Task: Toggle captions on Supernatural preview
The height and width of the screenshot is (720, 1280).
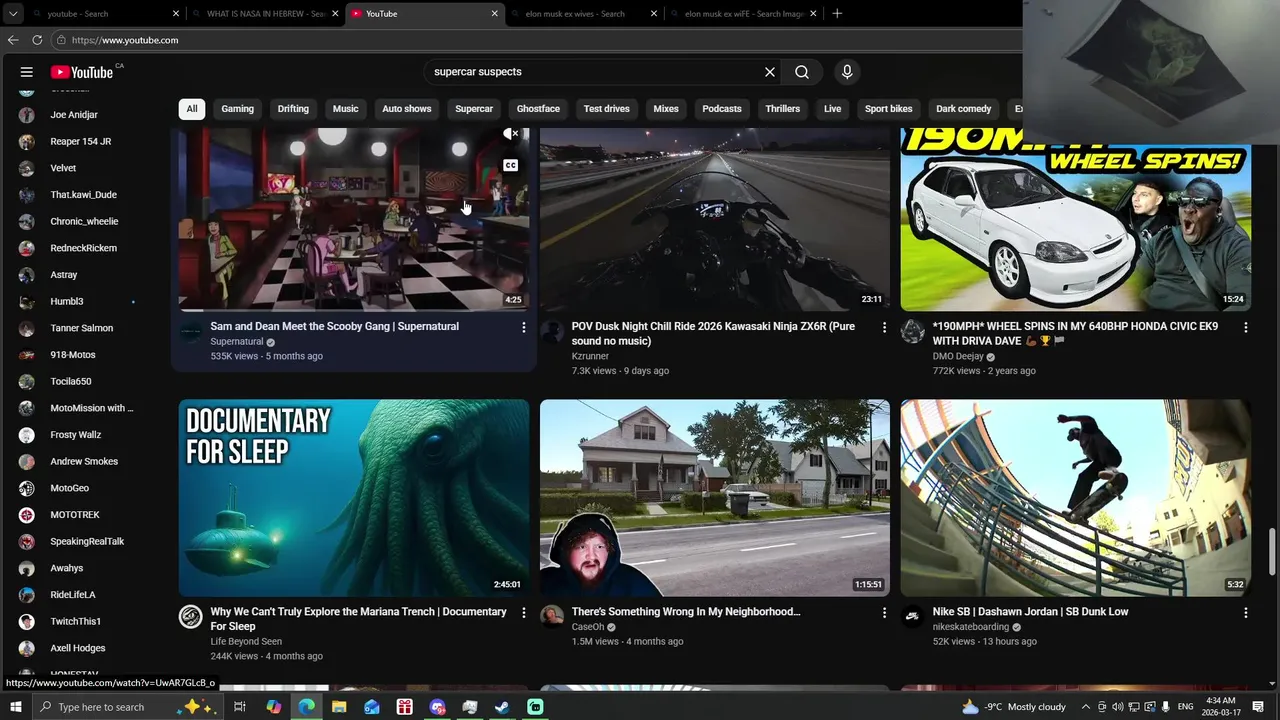Action: coord(510,165)
